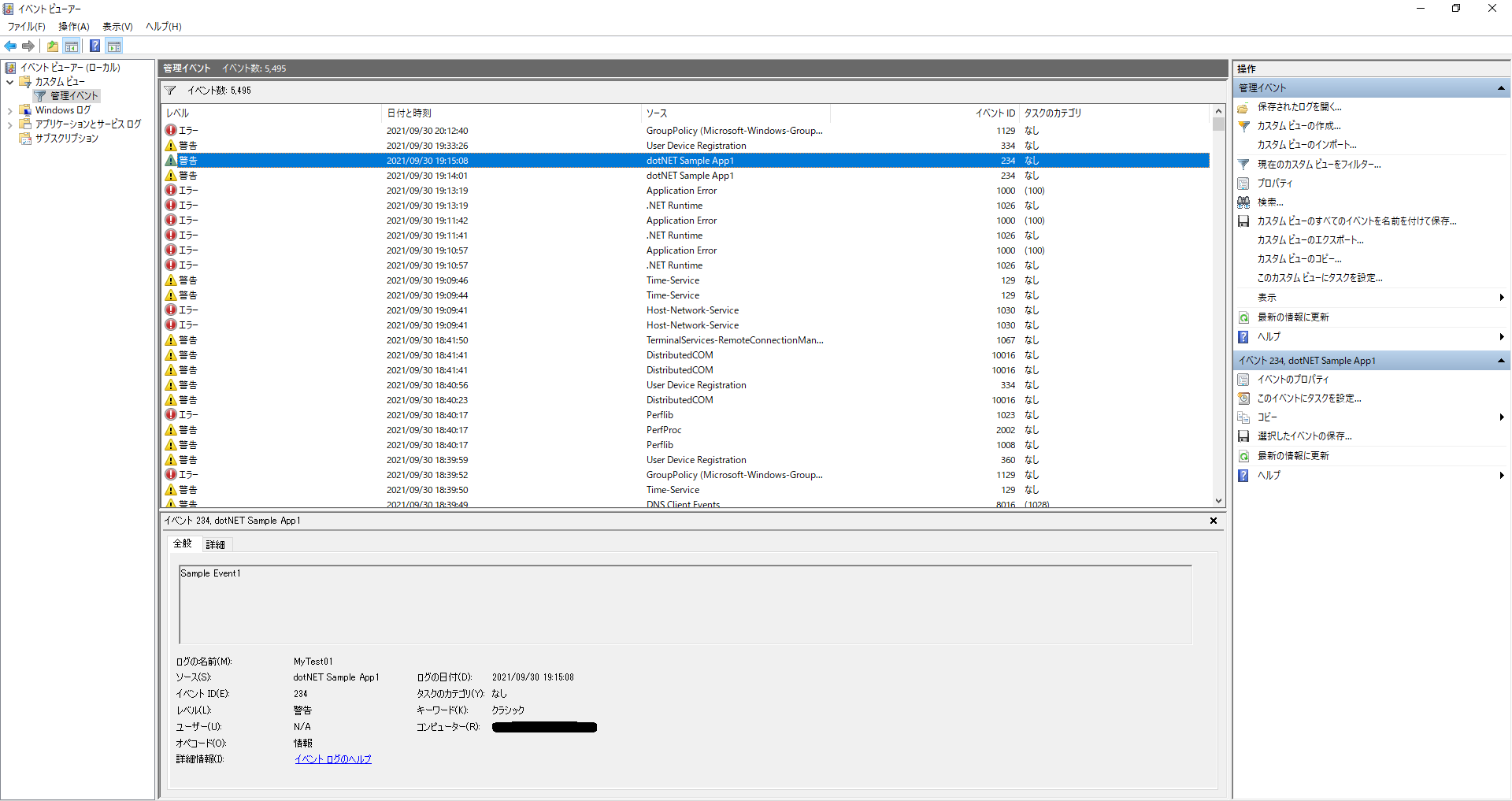Expand the Windows ログ tree node
1512x801 pixels.
coord(9,109)
